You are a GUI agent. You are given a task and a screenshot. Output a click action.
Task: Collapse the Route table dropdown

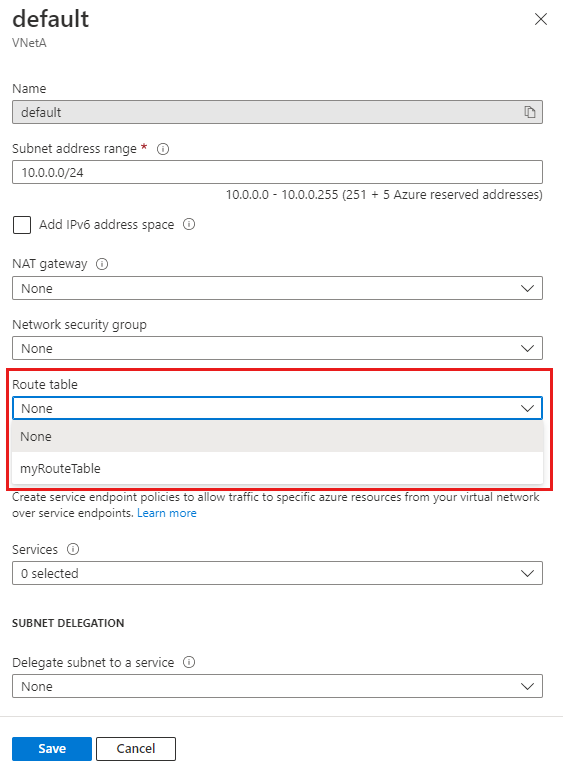(x=278, y=408)
